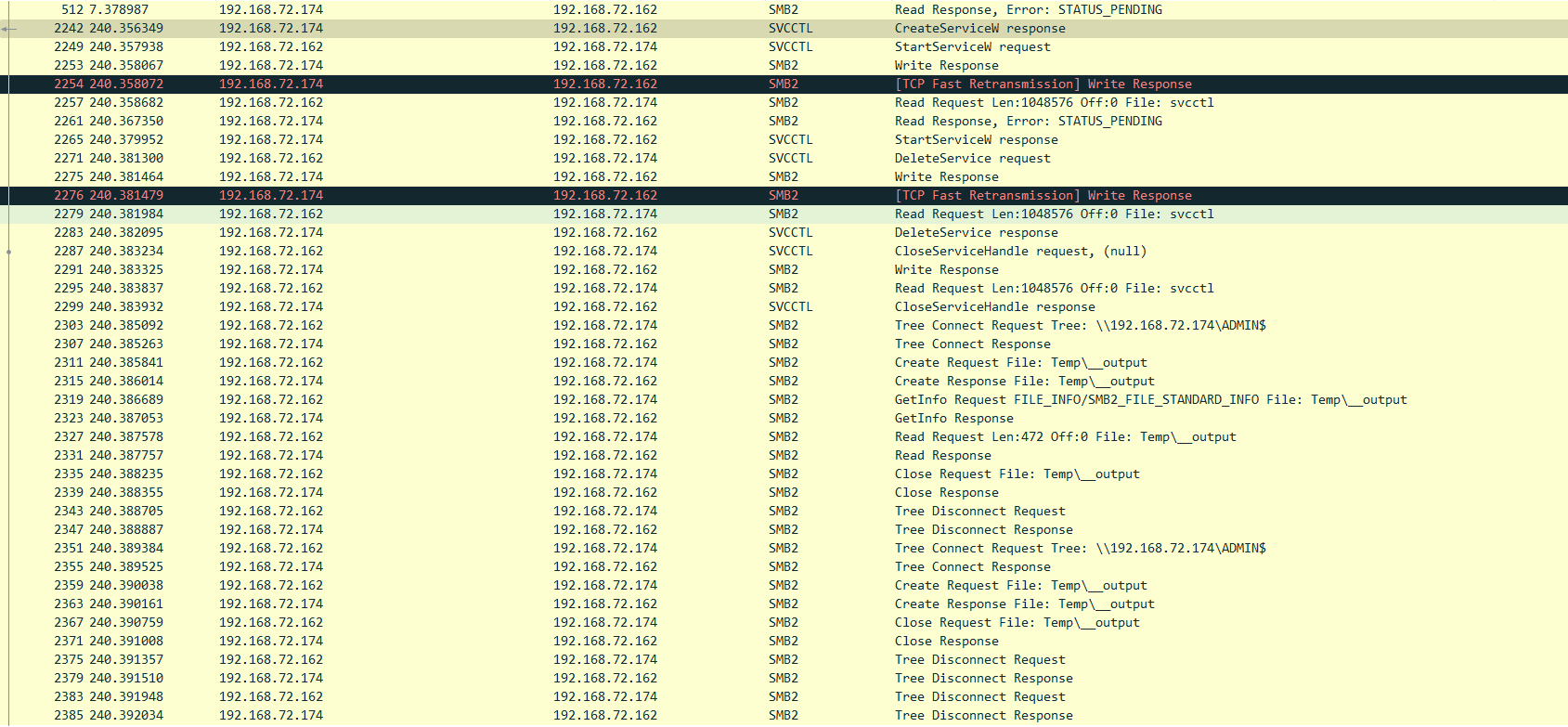The width and height of the screenshot is (1568, 727).
Task: Click source address in packet 2327 row
Action: click(x=271, y=436)
